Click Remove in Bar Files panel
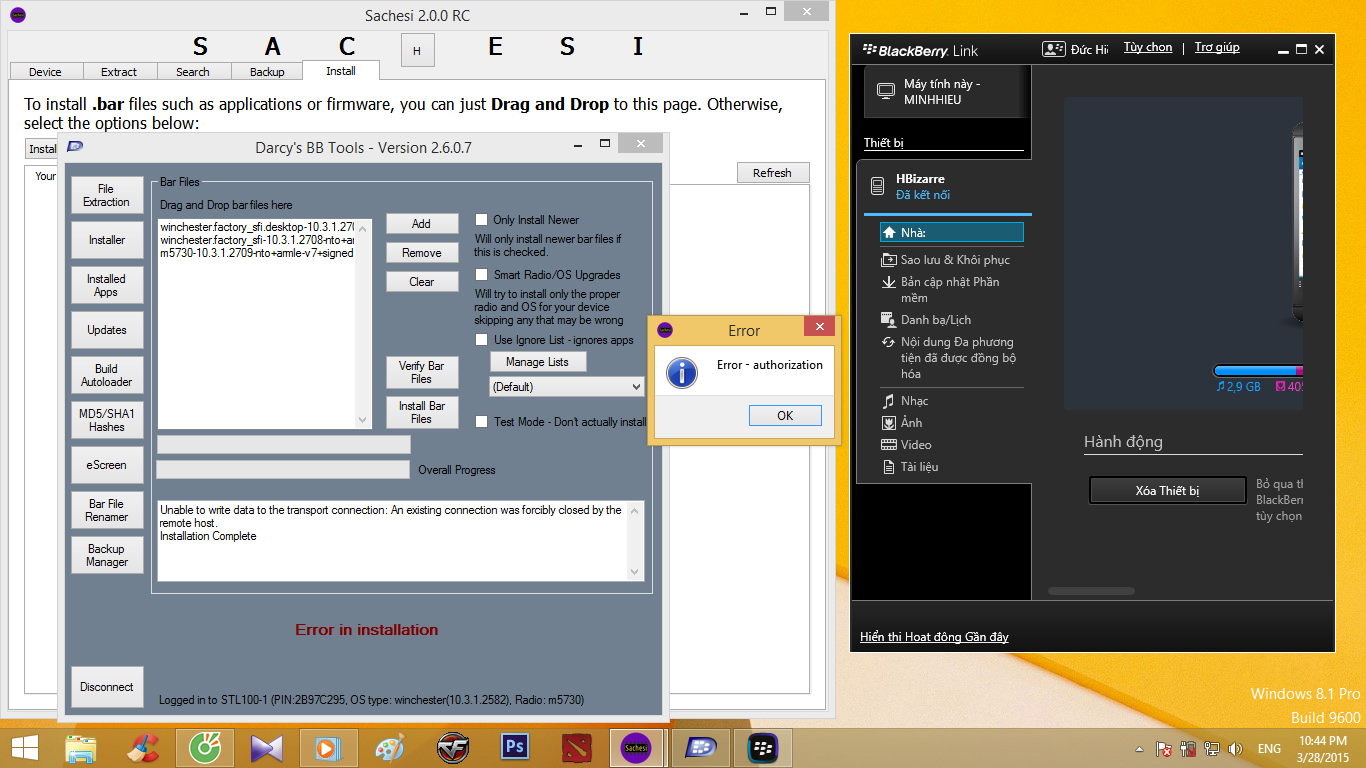 coord(422,253)
